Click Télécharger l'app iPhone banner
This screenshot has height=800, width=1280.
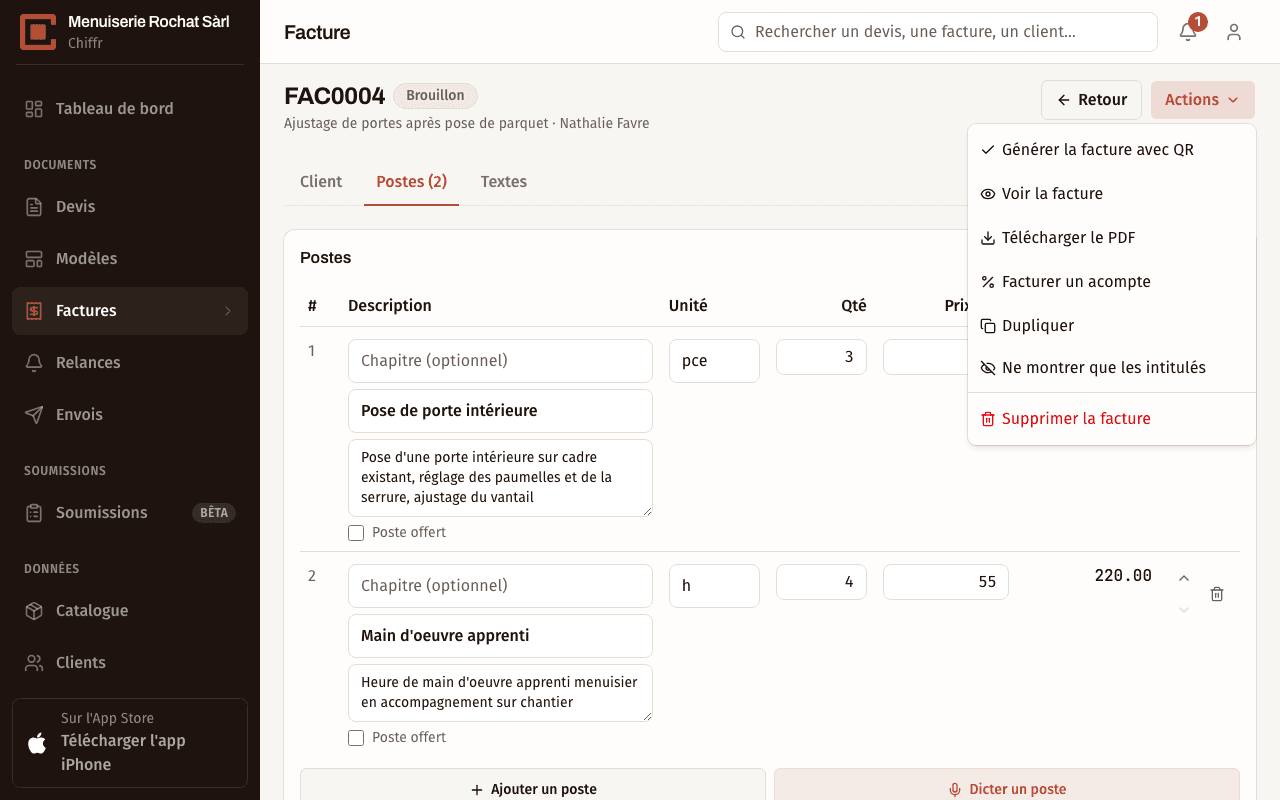click(130, 743)
